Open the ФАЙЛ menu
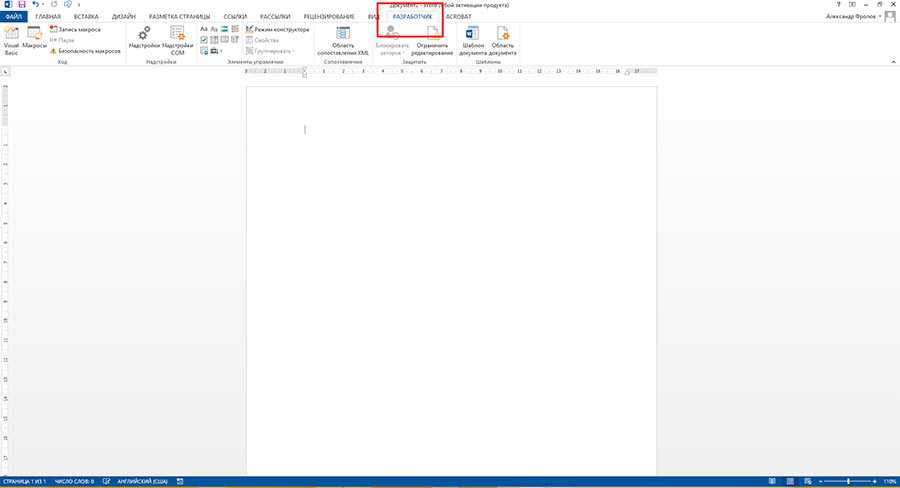Viewport: 900px width, 488px height. coord(15,18)
